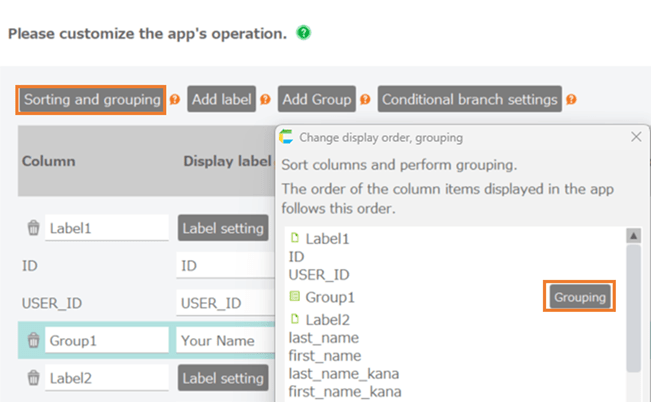Open Conditional branch settings

pyautogui.click(x=469, y=100)
